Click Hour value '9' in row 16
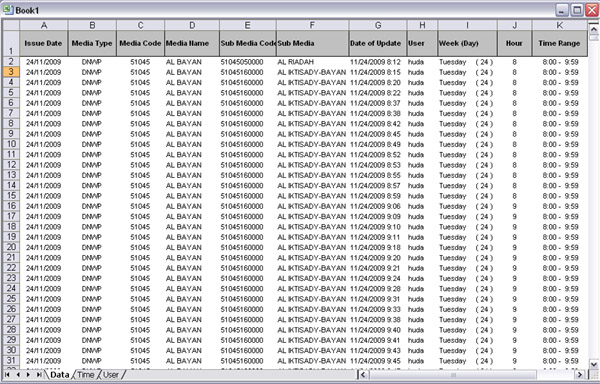Viewport: 600px width, 384px height. pos(514,206)
